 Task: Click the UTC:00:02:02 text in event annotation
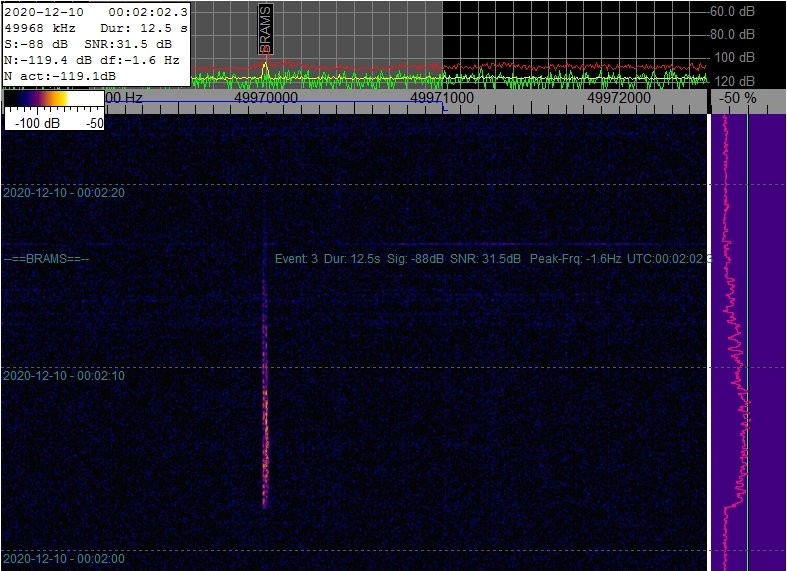pos(669,259)
